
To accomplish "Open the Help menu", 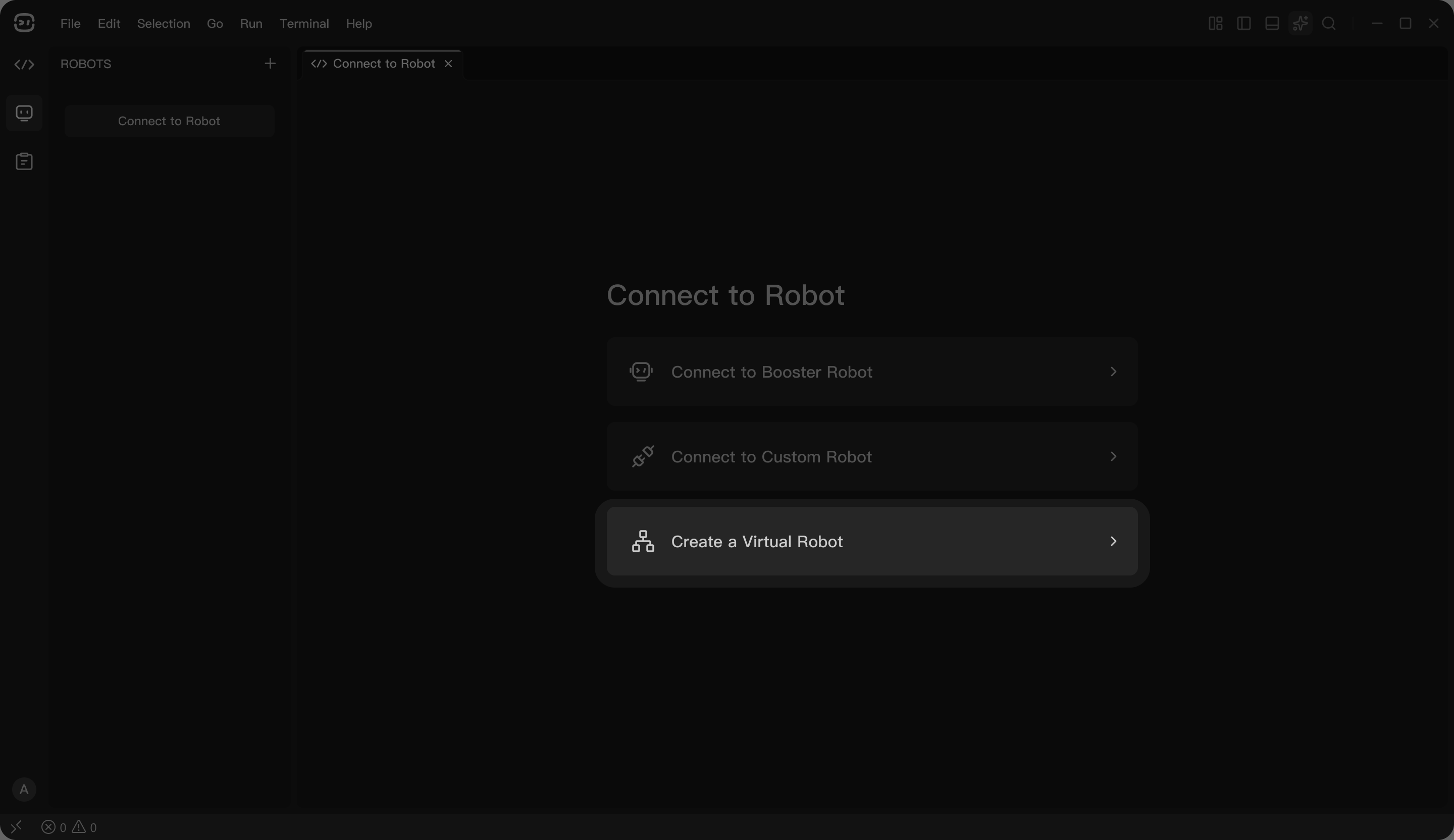I will click(359, 24).
